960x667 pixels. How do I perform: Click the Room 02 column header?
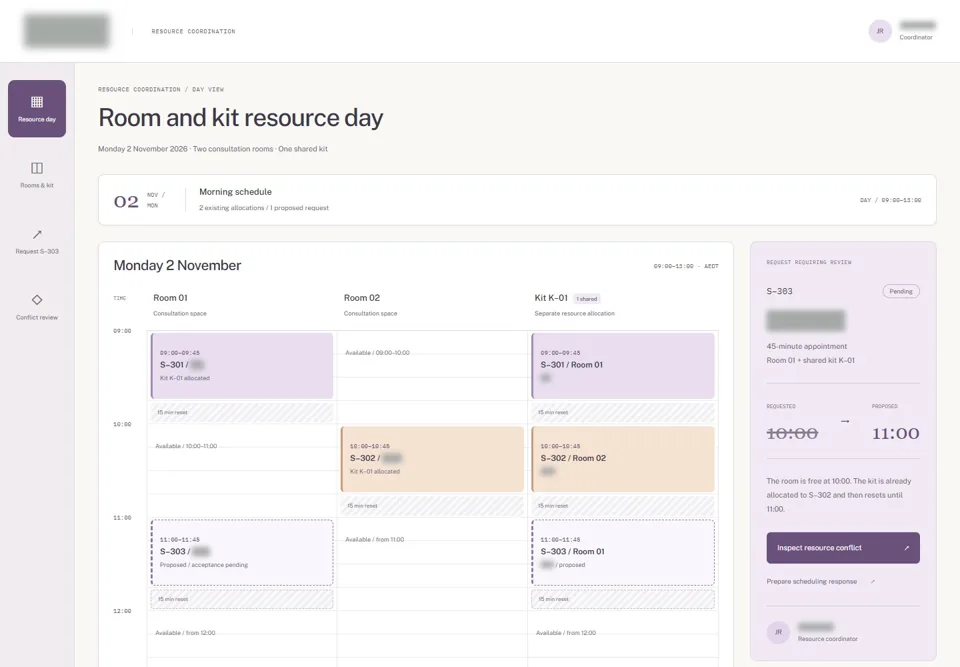[x=362, y=298]
